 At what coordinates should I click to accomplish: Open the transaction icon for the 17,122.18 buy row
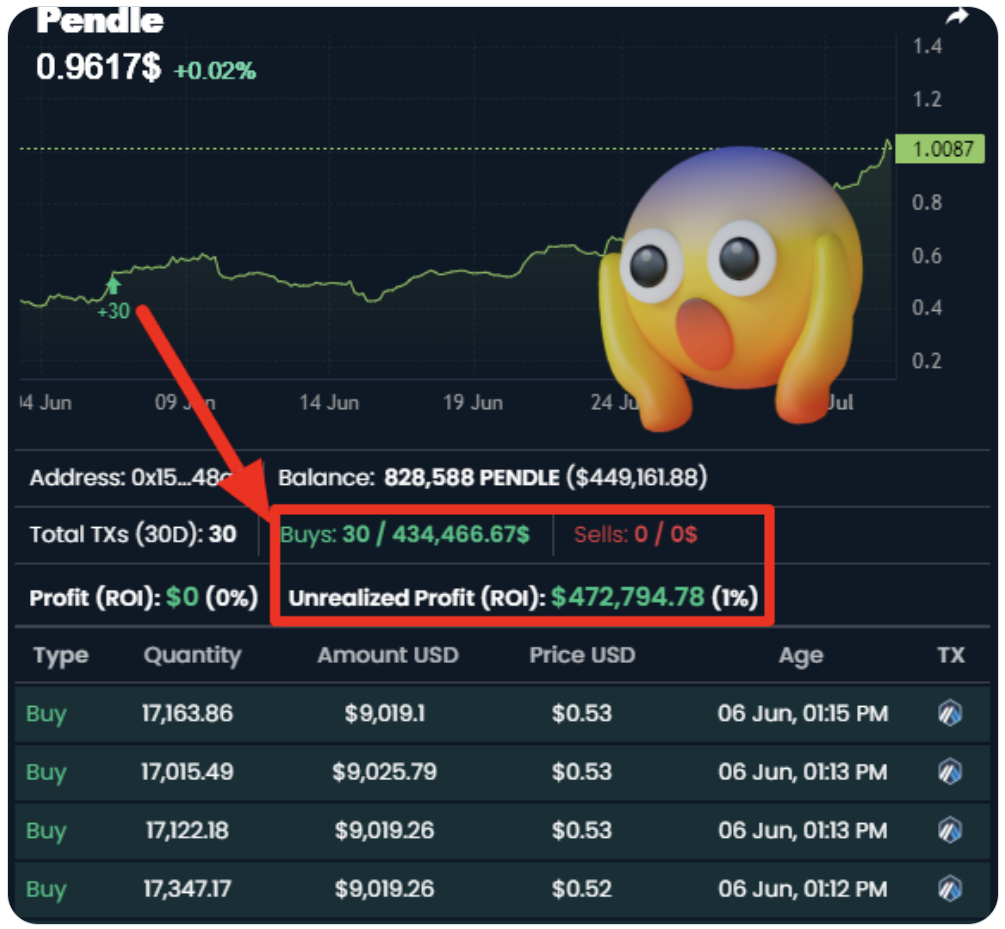tap(950, 830)
